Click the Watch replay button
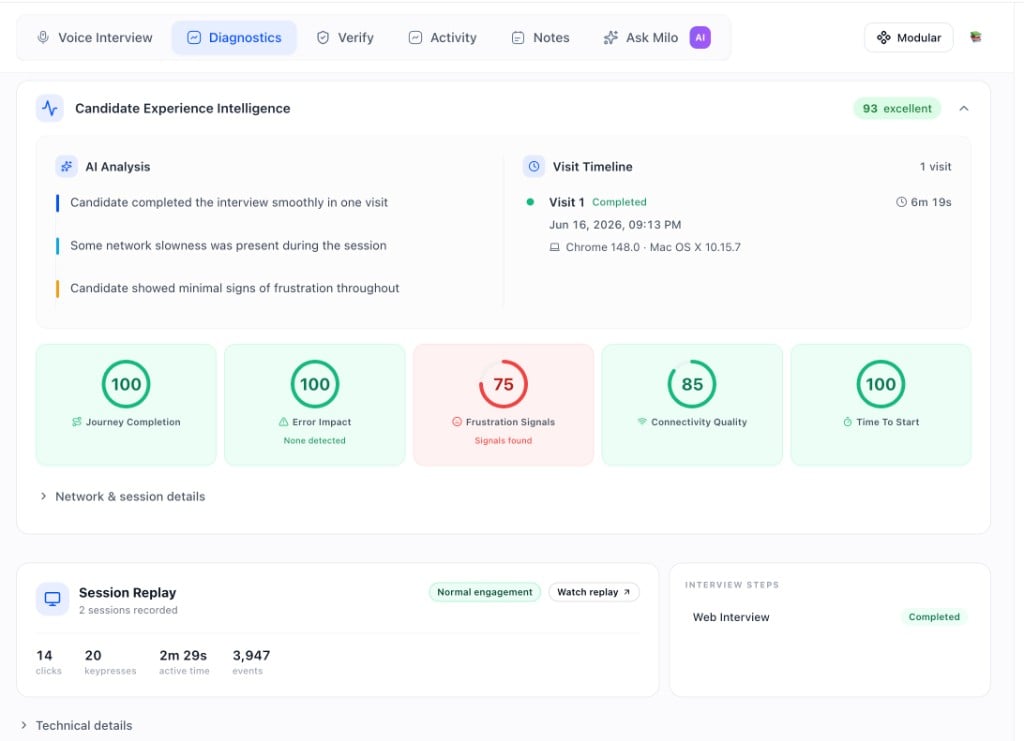The image size is (1024, 741). pyautogui.click(x=594, y=592)
